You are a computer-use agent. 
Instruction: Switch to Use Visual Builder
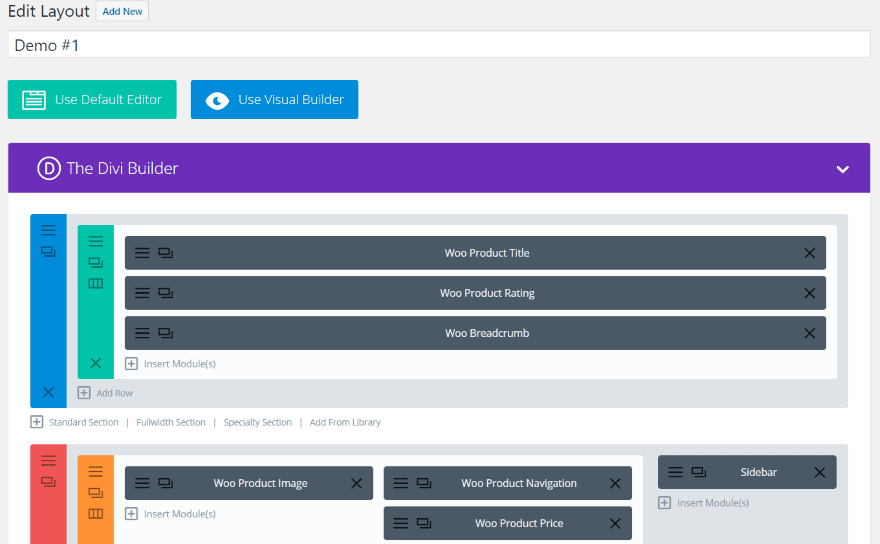click(x=274, y=100)
